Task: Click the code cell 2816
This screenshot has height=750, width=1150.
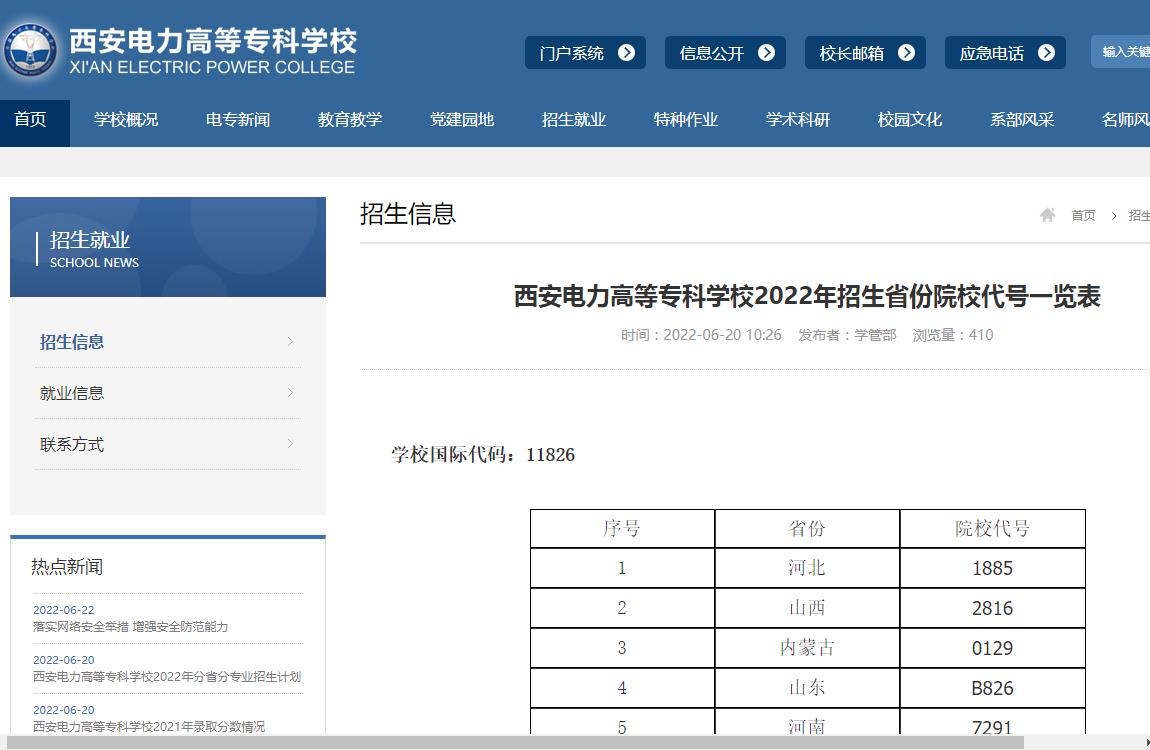Action: 992,608
